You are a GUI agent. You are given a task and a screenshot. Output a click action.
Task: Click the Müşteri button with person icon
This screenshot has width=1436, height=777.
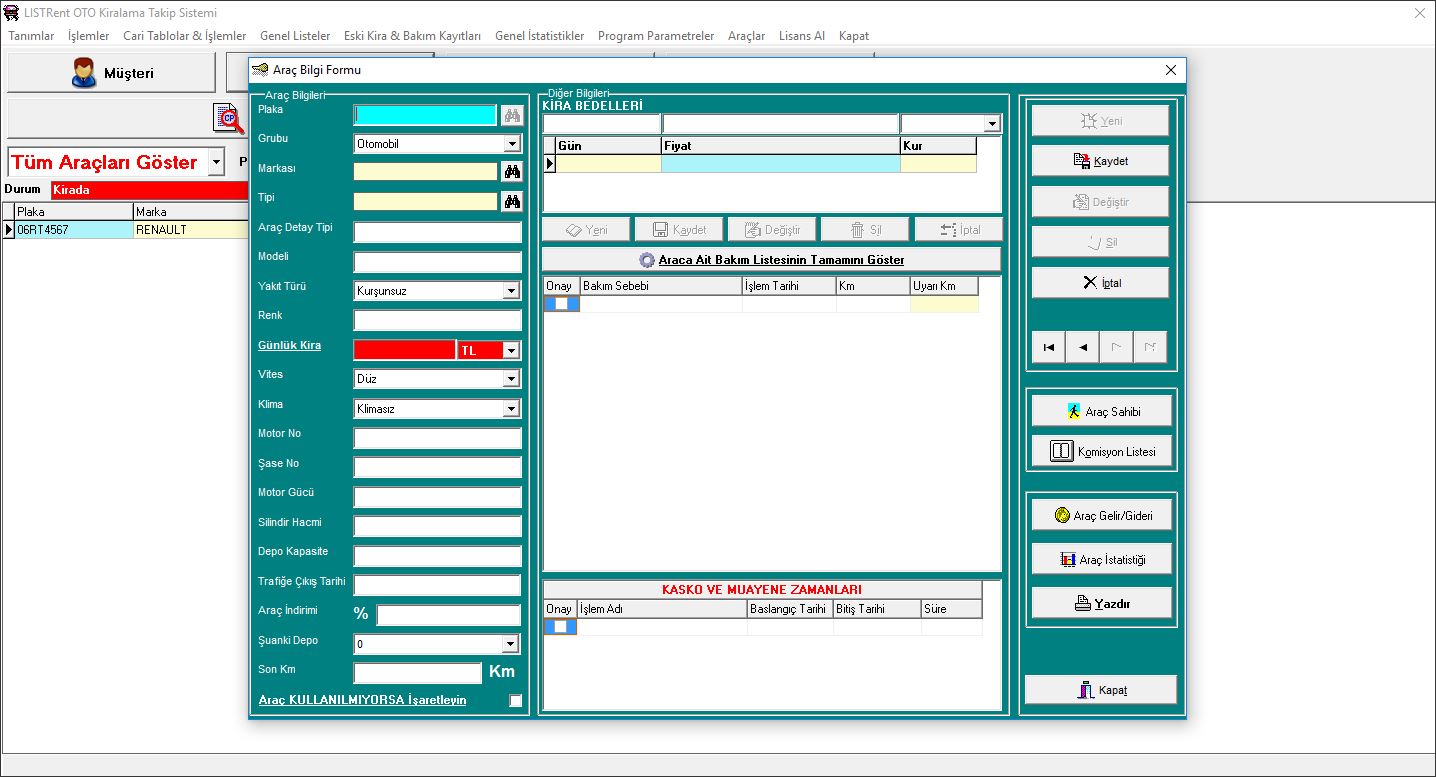click(111, 73)
